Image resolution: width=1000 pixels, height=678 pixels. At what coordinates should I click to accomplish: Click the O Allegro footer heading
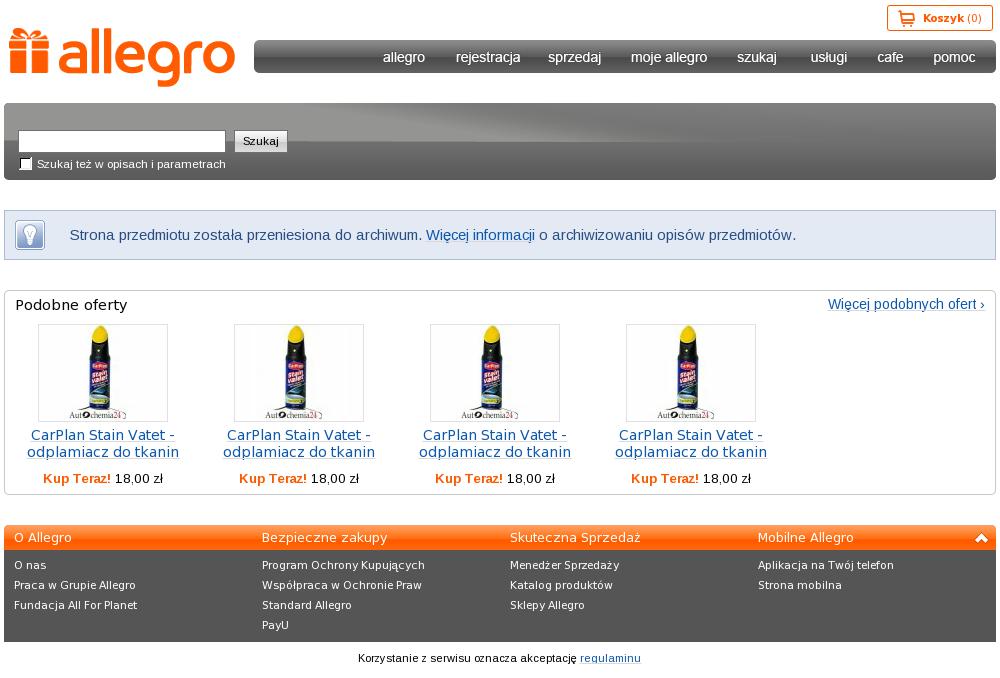pyautogui.click(x=43, y=538)
